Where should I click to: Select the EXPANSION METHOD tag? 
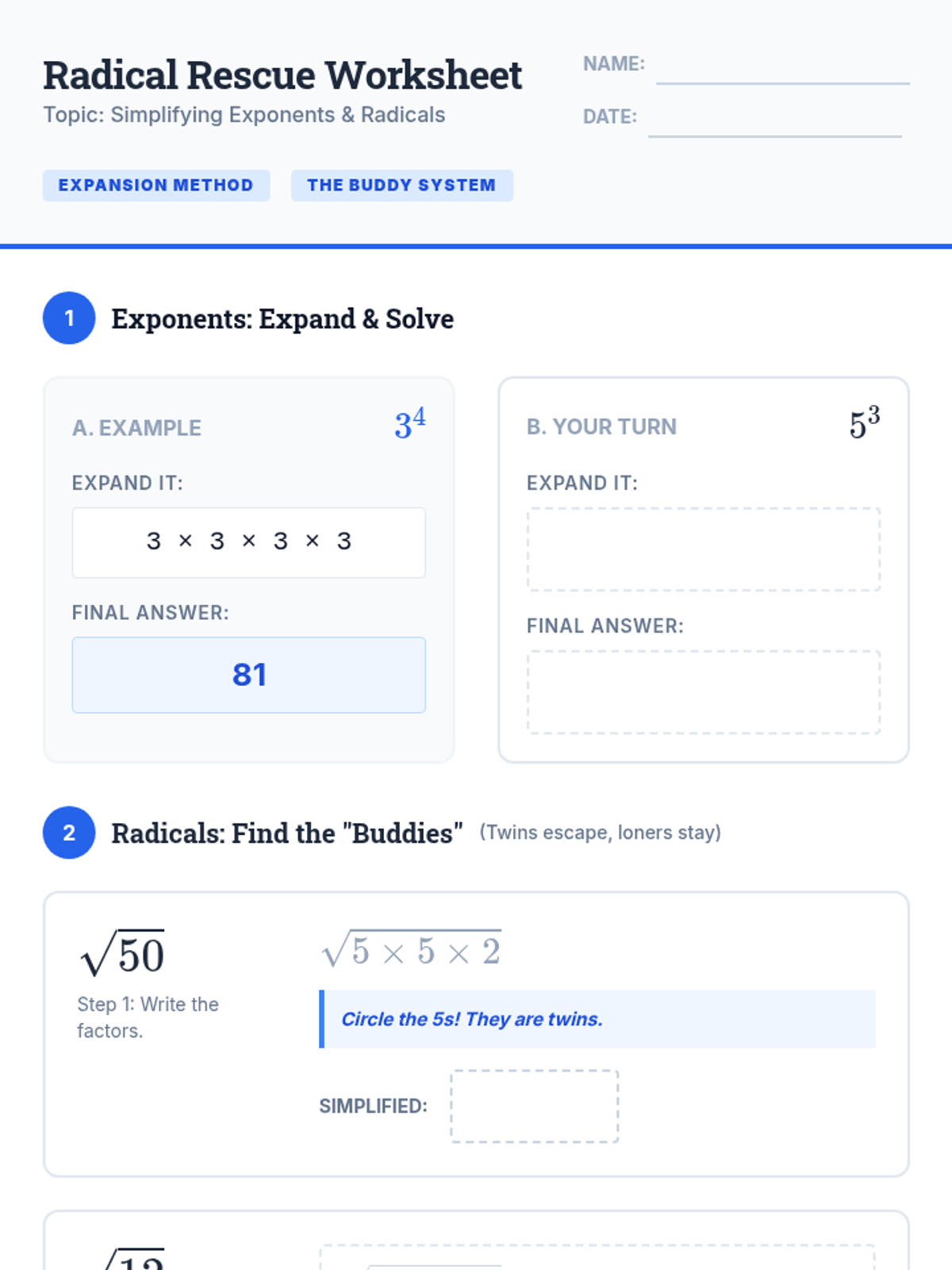[156, 185]
